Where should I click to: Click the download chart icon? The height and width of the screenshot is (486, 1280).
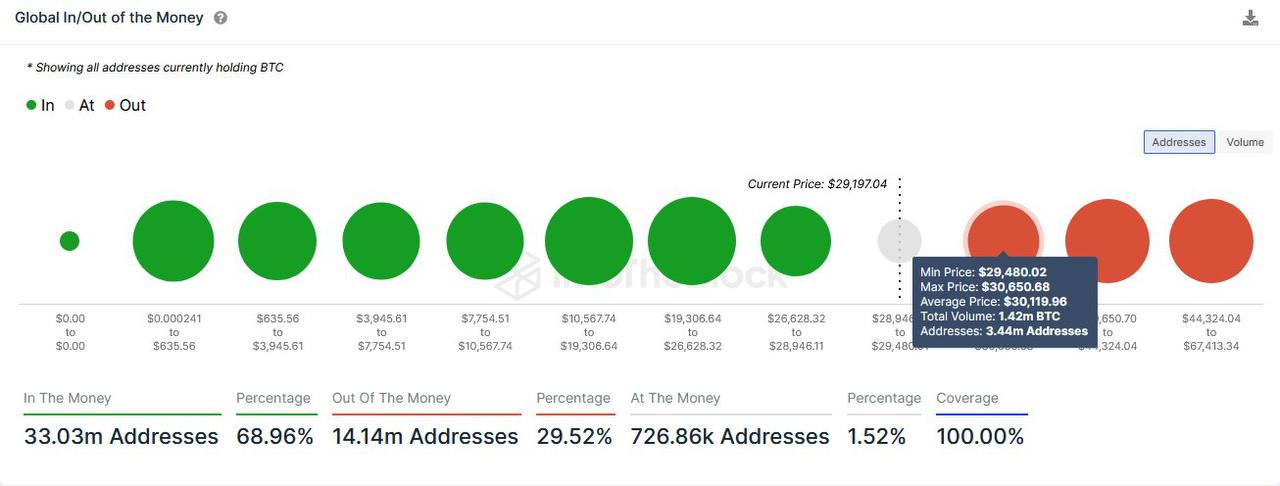[1250, 18]
